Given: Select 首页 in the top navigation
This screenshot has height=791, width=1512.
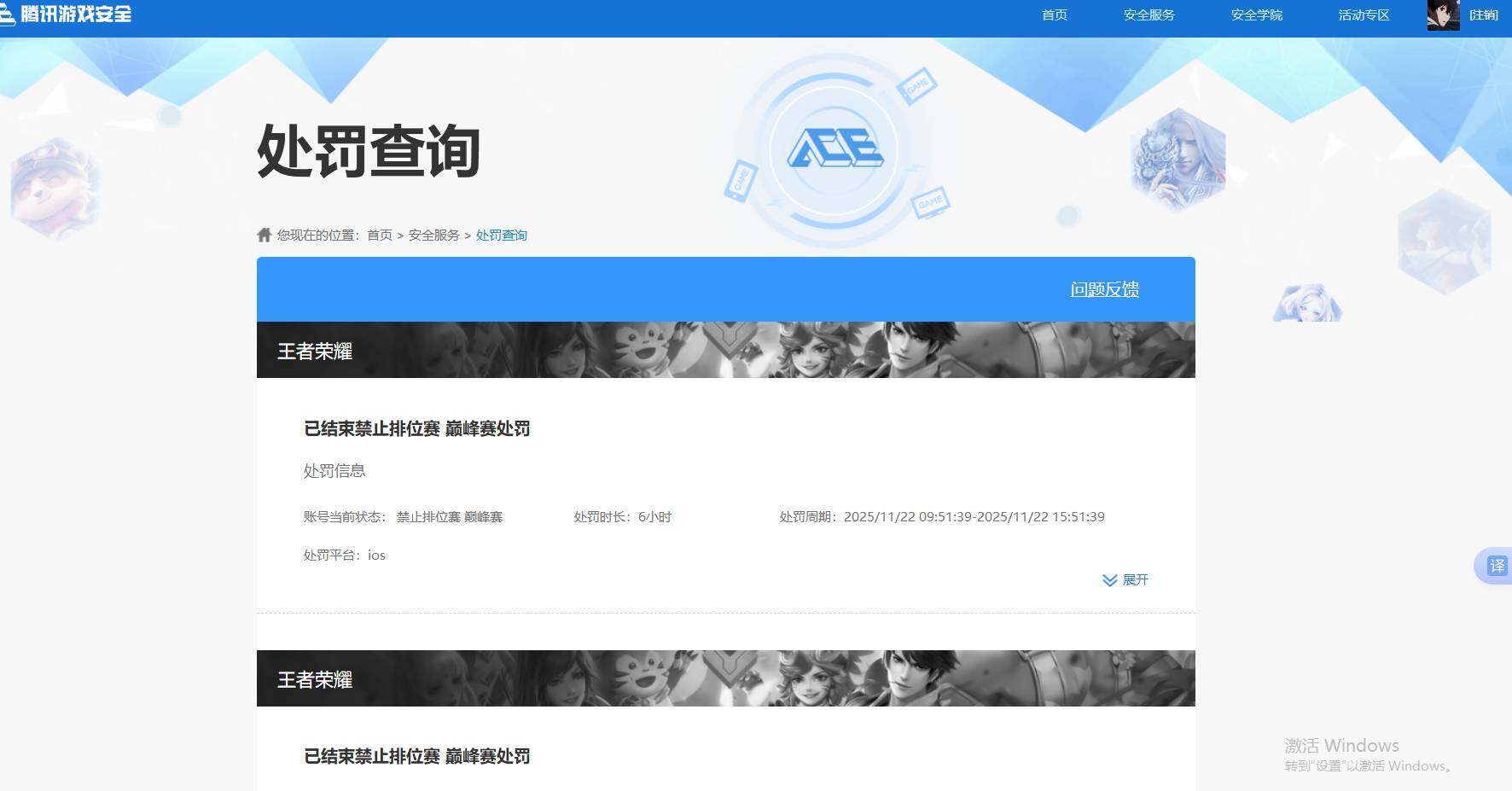Looking at the screenshot, I should tap(1054, 15).
